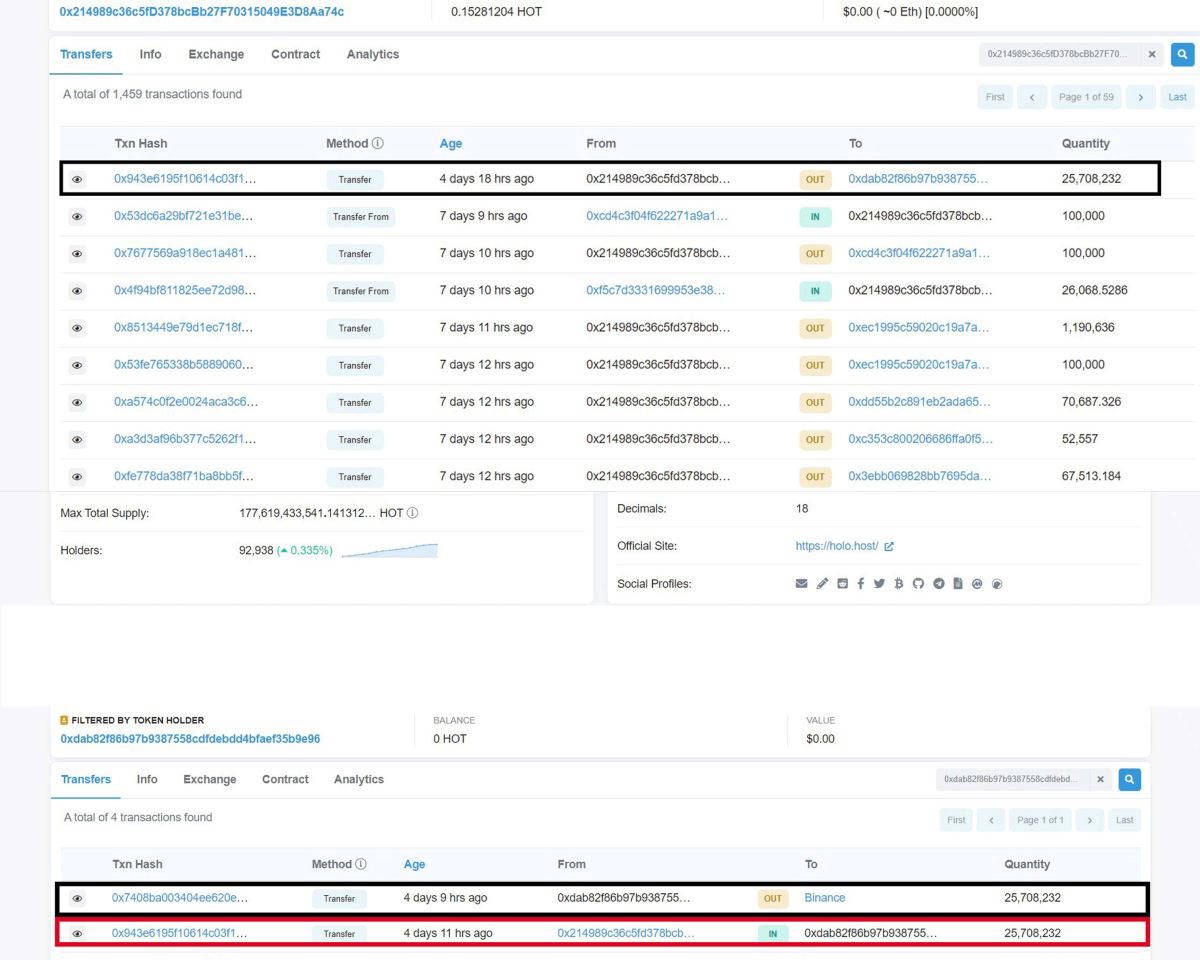Image resolution: width=1200 pixels, height=960 pixels.
Task: Click the holders trend sparkline chart
Action: click(x=389, y=551)
